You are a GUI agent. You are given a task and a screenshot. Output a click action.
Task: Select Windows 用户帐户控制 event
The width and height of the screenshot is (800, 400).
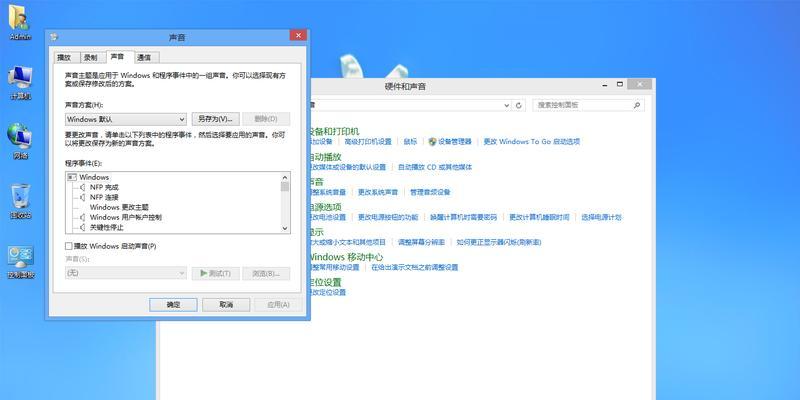click(126, 217)
